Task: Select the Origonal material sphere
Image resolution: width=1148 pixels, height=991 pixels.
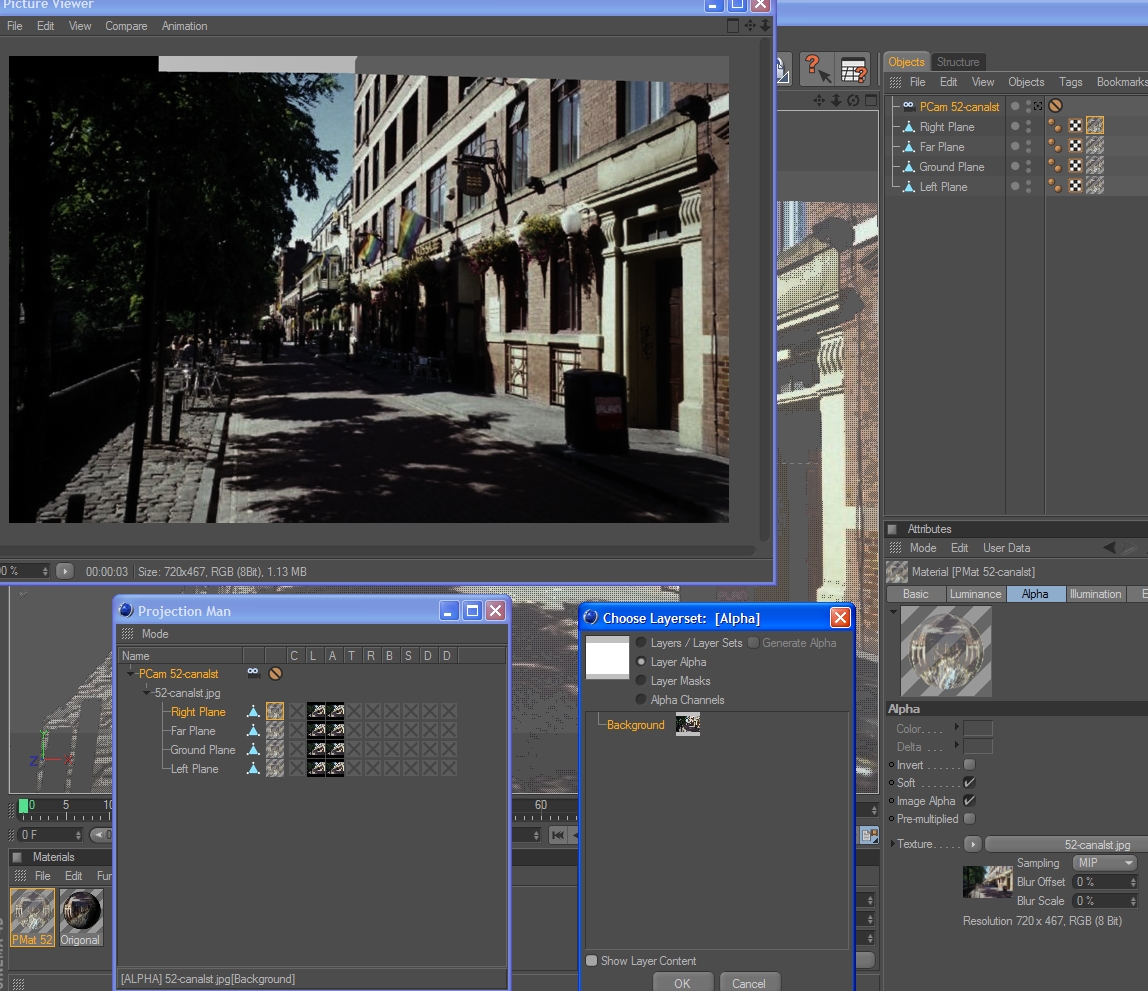Action: (81, 911)
